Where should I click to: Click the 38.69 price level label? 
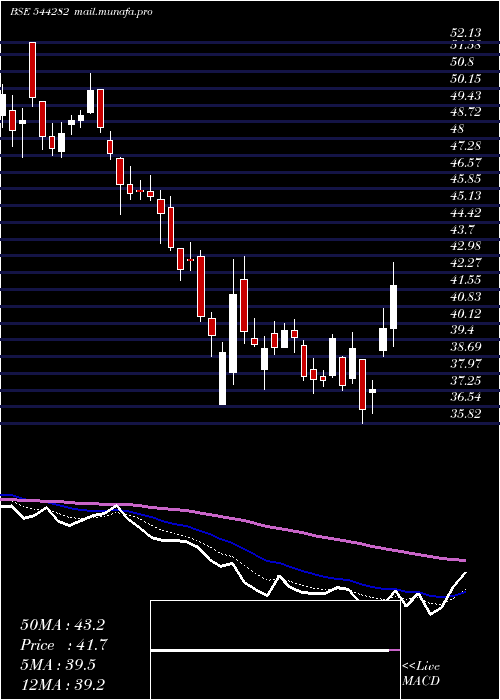[466, 347]
